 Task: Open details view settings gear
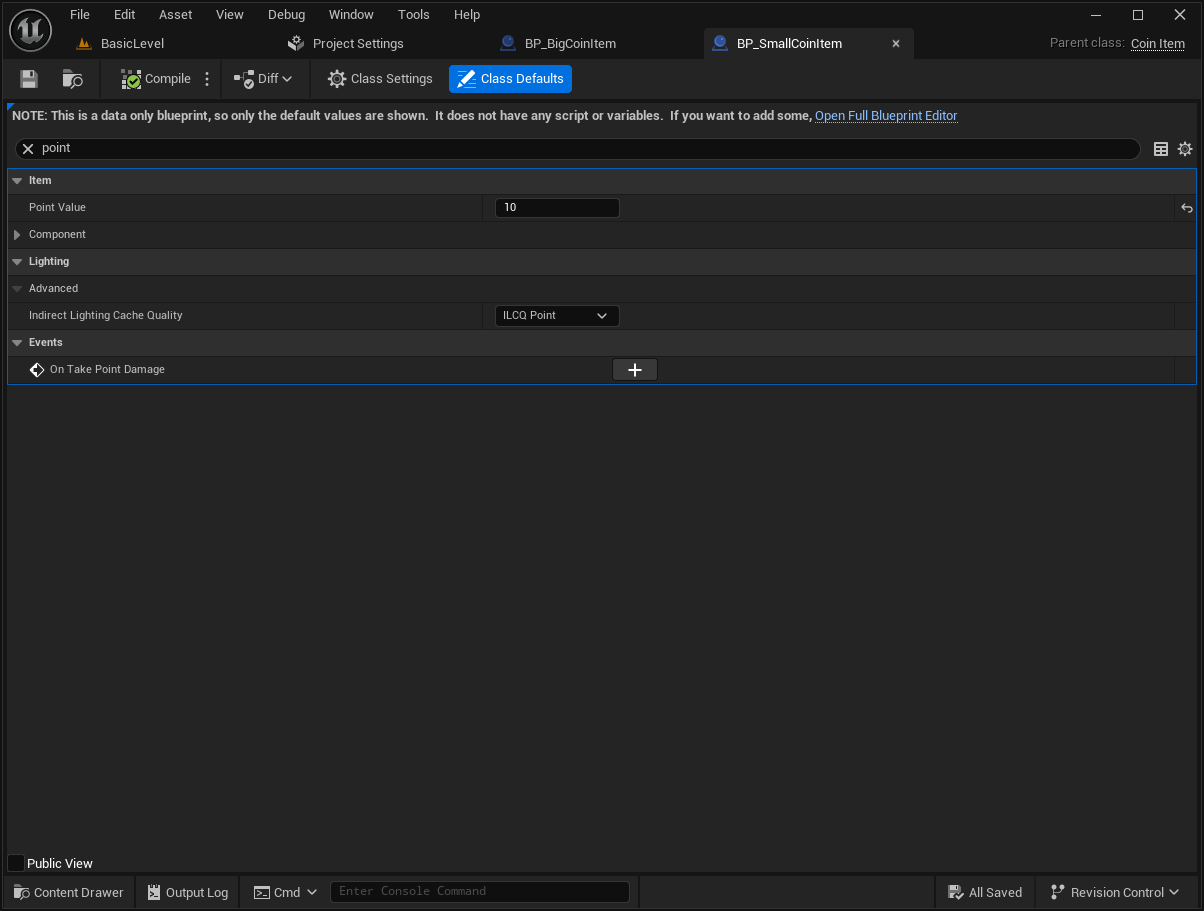[x=1185, y=149]
